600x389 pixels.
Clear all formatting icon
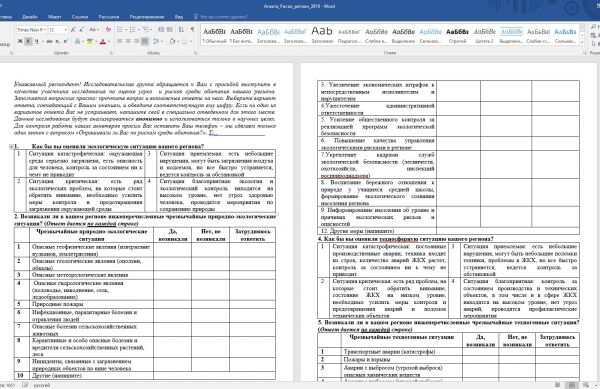point(108,29)
